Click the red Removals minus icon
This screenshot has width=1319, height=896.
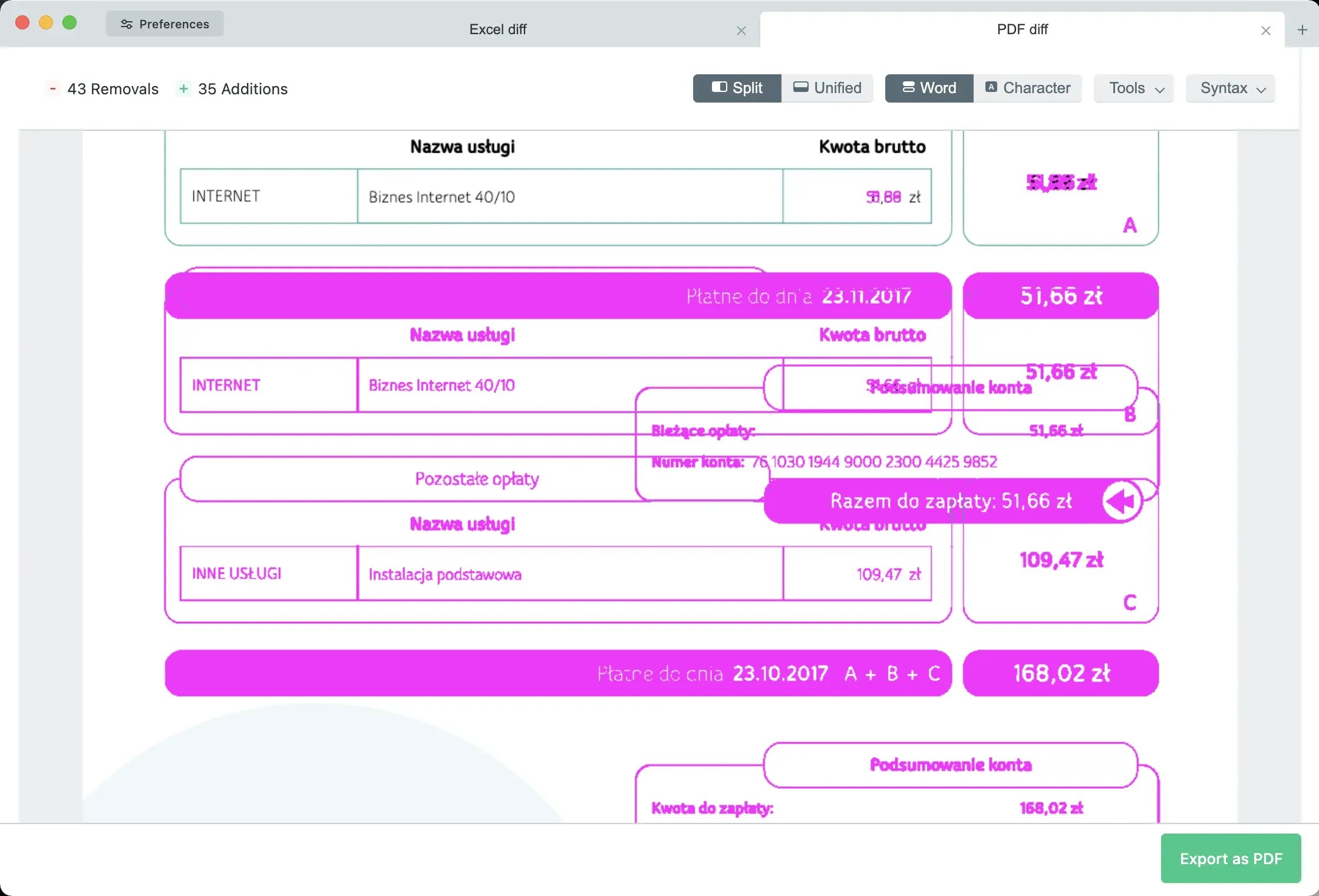point(52,88)
